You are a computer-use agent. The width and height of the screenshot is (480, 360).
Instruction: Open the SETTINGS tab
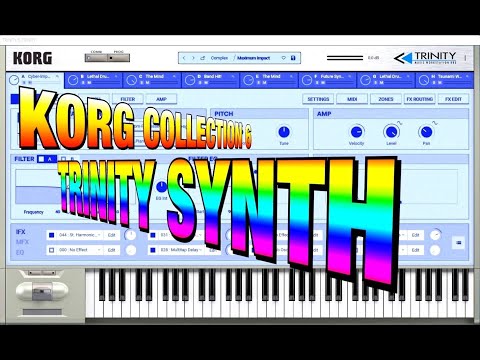(318, 99)
